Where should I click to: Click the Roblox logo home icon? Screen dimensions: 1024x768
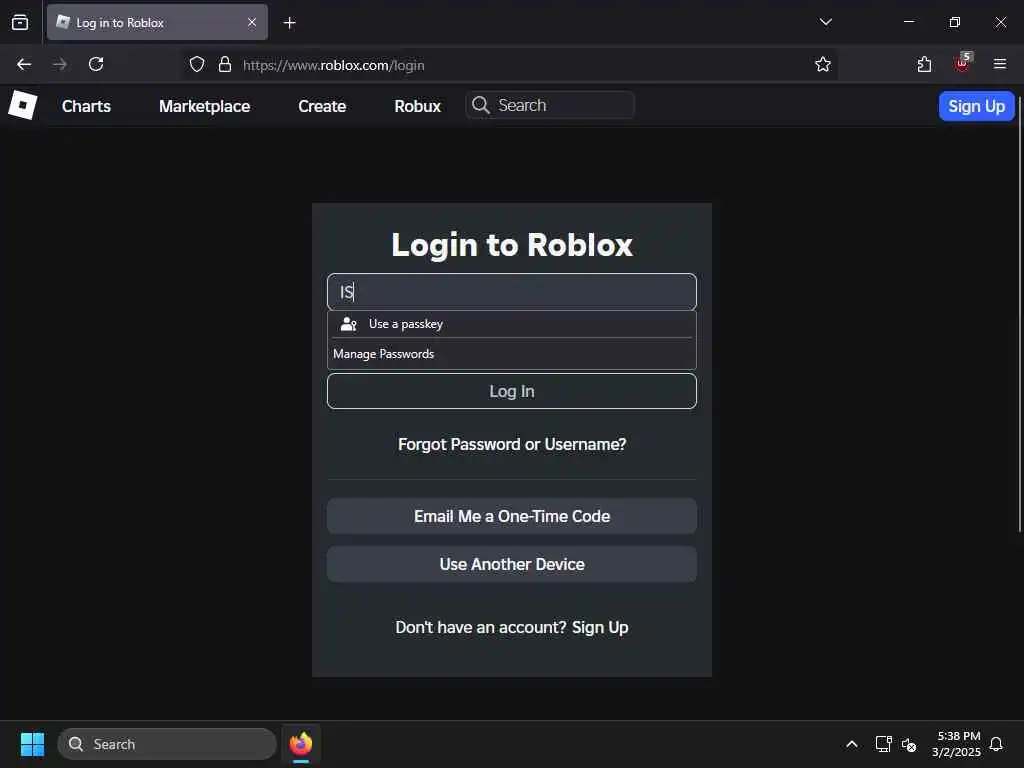pyautogui.click(x=23, y=105)
